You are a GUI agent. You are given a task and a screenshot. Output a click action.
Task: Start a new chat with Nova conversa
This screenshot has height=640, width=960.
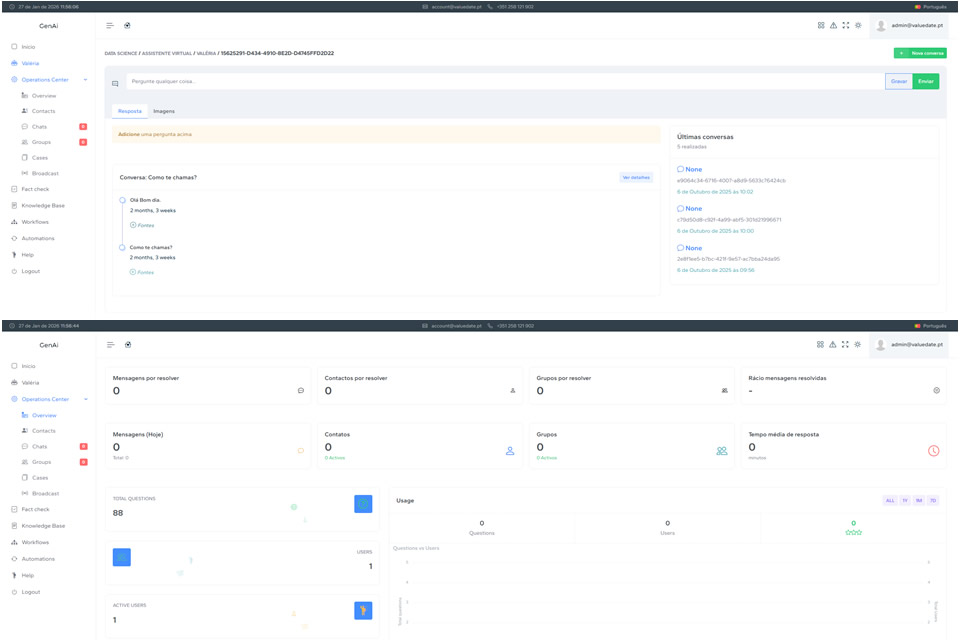click(920, 53)
